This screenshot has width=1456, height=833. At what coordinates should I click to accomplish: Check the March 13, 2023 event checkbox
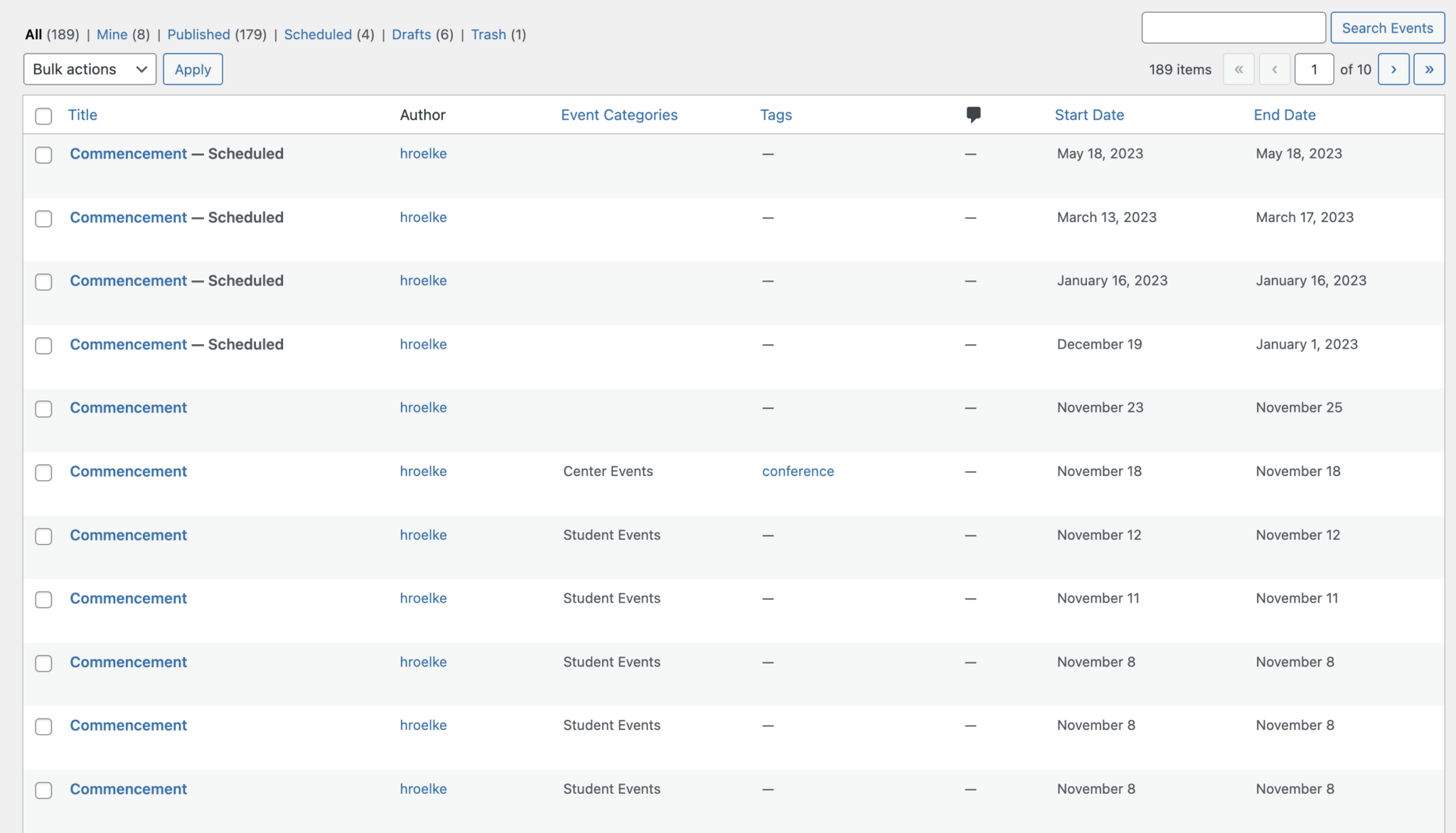pyautogui.click(x=43, y=218)
